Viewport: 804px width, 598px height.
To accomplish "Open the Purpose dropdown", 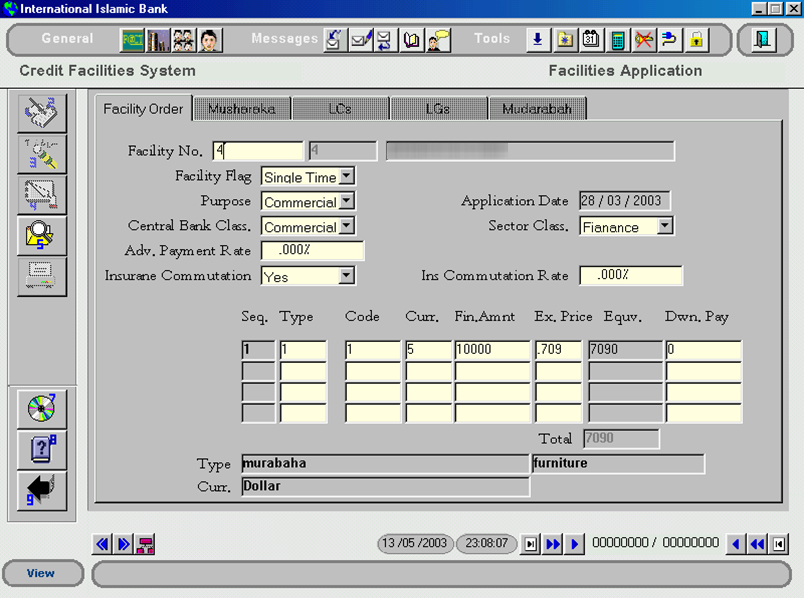I will [x=346, y=202].
